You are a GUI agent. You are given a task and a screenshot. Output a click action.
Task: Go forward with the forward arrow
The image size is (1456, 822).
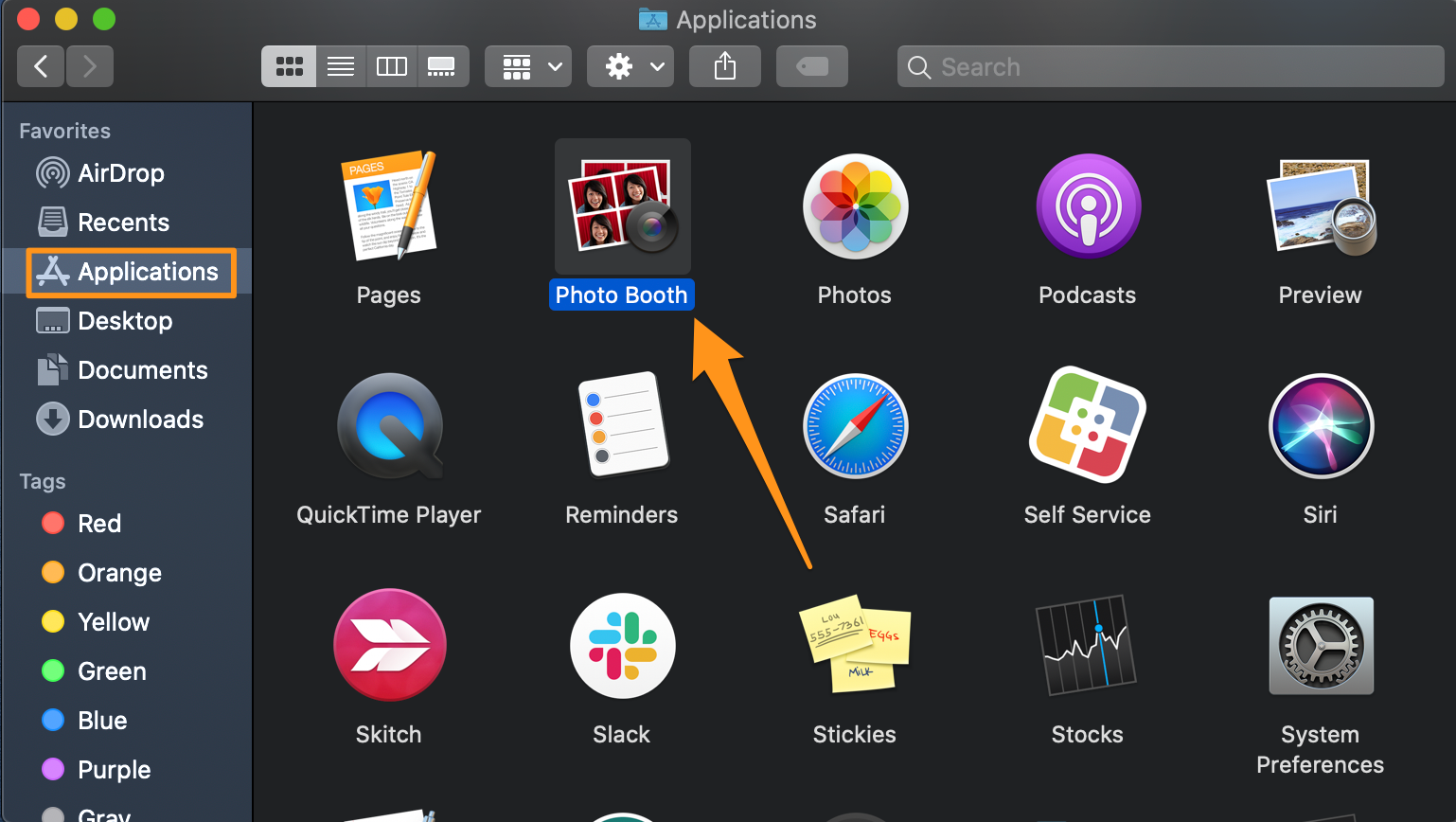[90, 66]
